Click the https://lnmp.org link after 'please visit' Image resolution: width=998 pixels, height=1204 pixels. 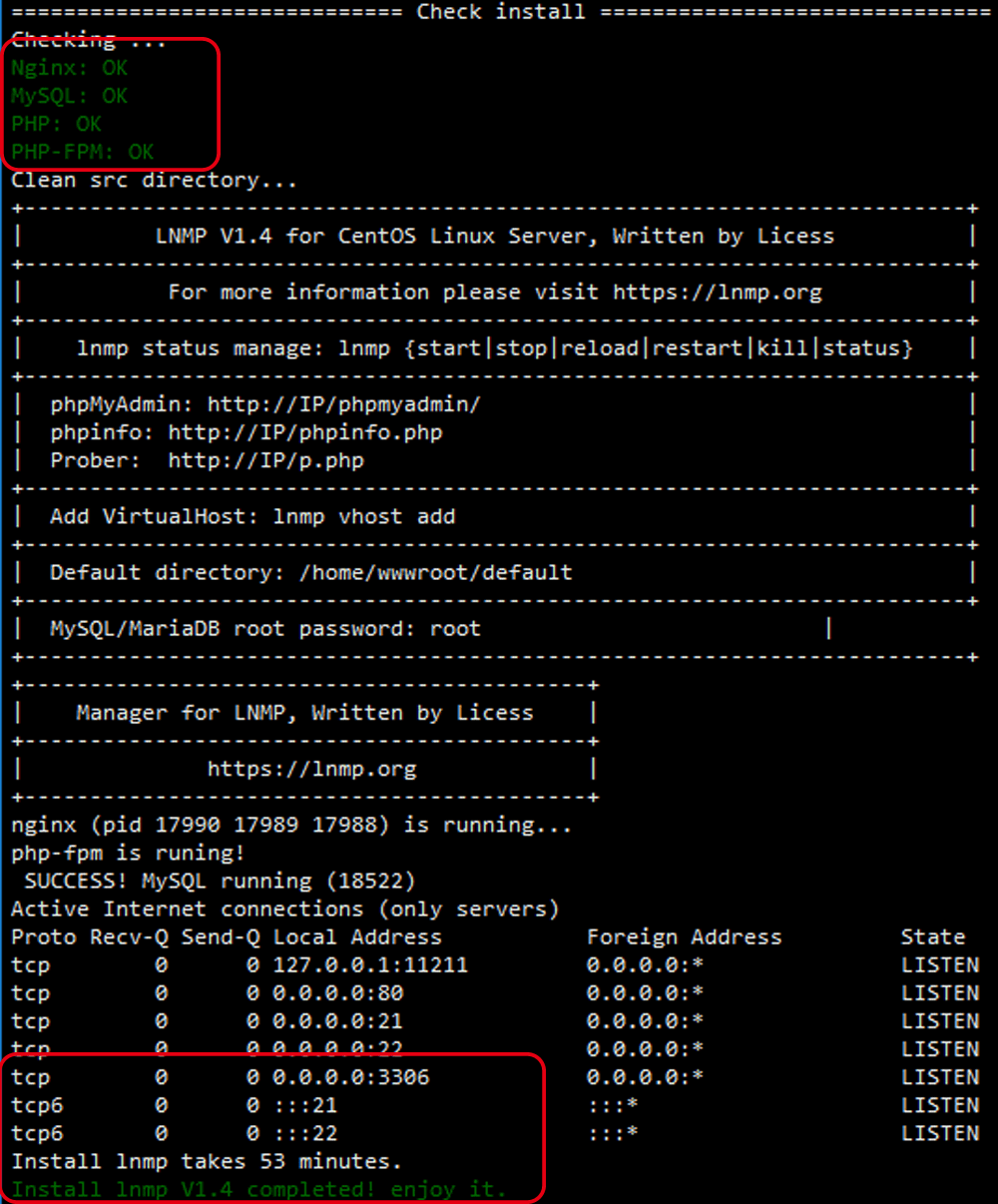pos(717,293)
